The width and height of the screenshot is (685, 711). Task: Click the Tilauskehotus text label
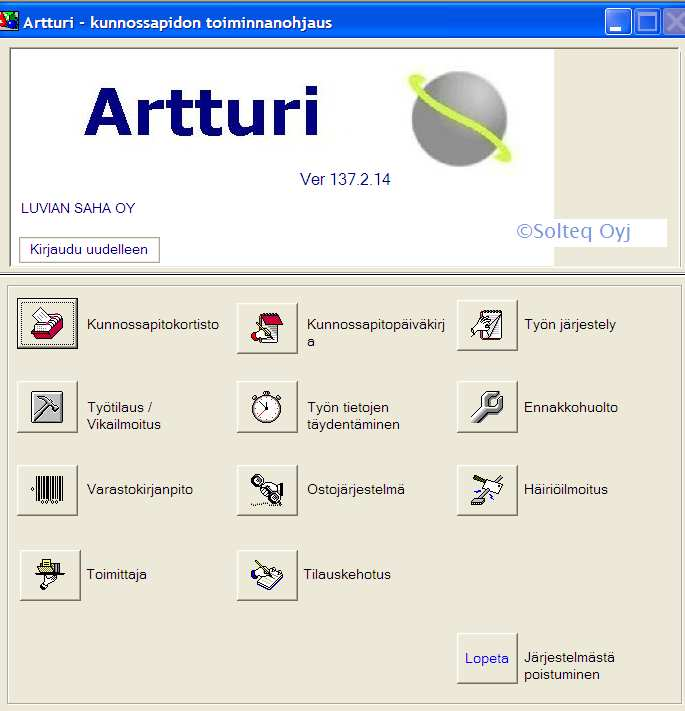coord(347,574)
